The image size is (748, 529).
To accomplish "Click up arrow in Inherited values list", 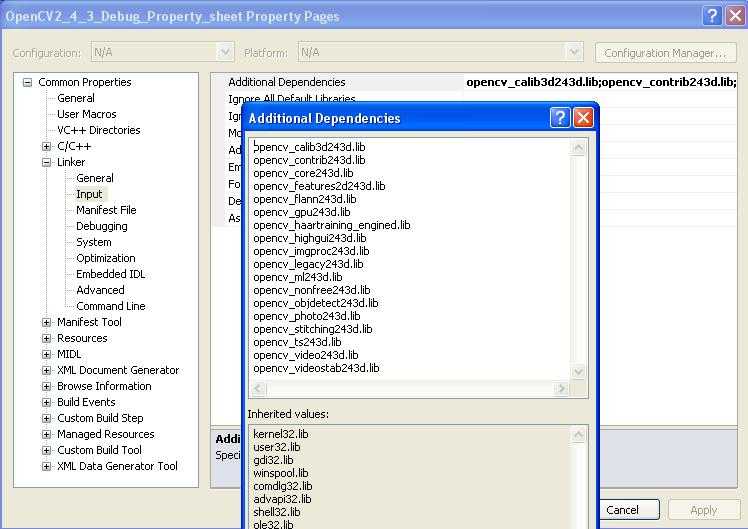I will [578, 434].
